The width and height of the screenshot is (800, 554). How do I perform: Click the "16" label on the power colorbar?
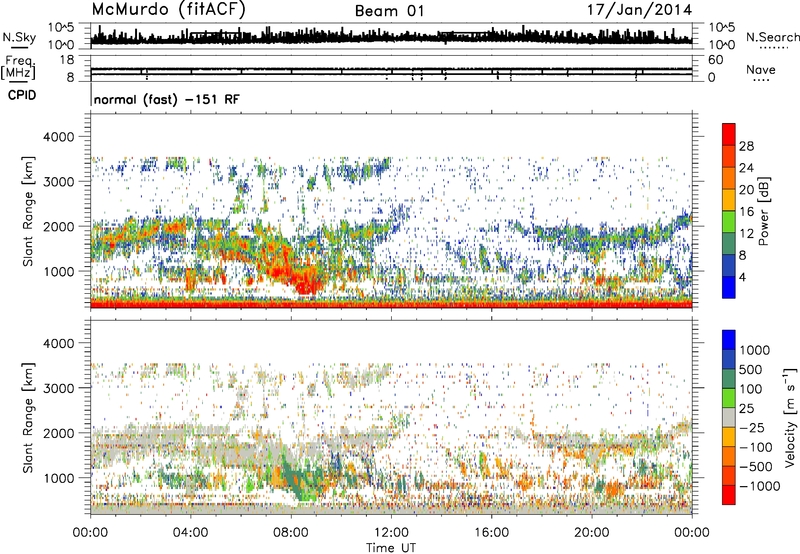746,212
